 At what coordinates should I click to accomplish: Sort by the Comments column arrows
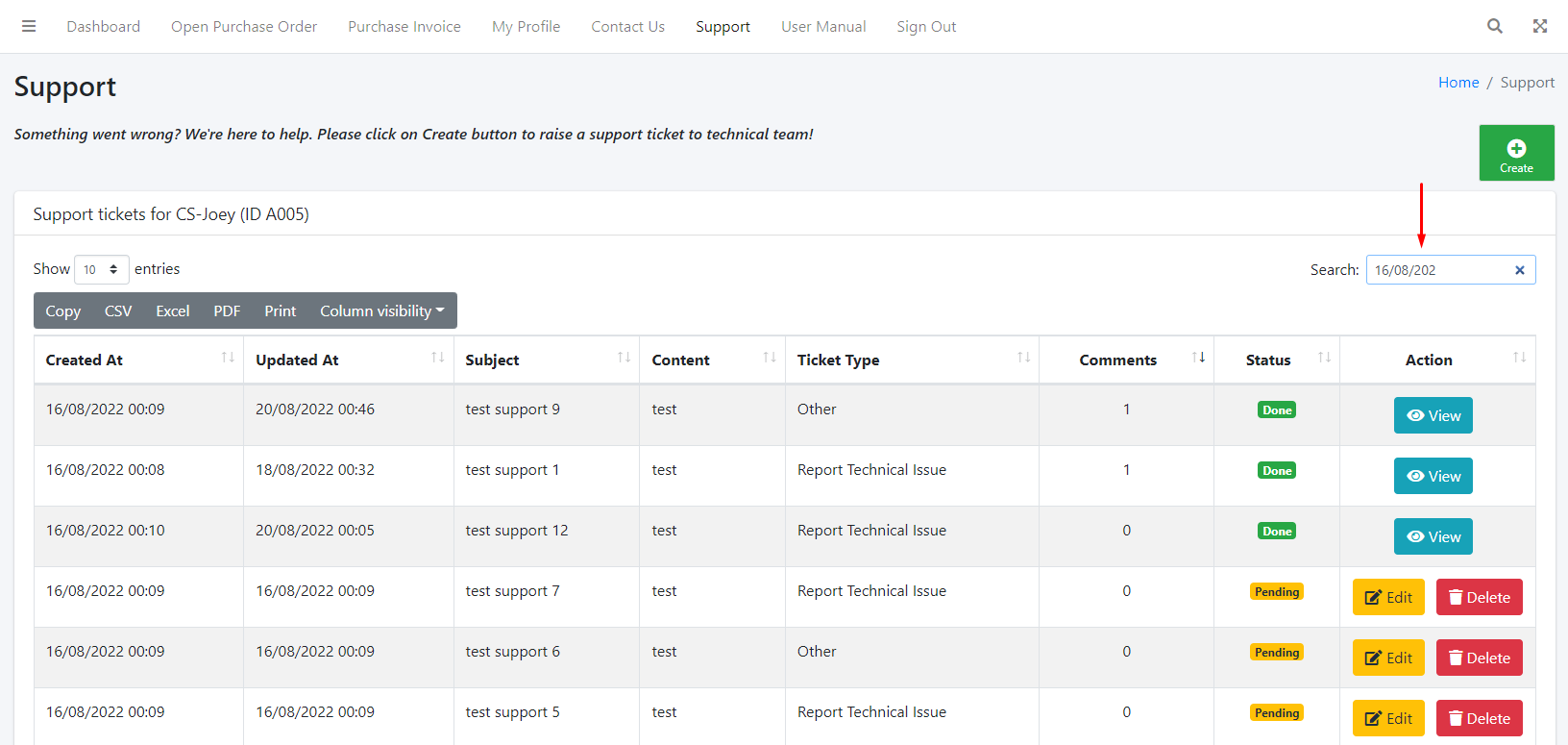[x=1198, y=358]
